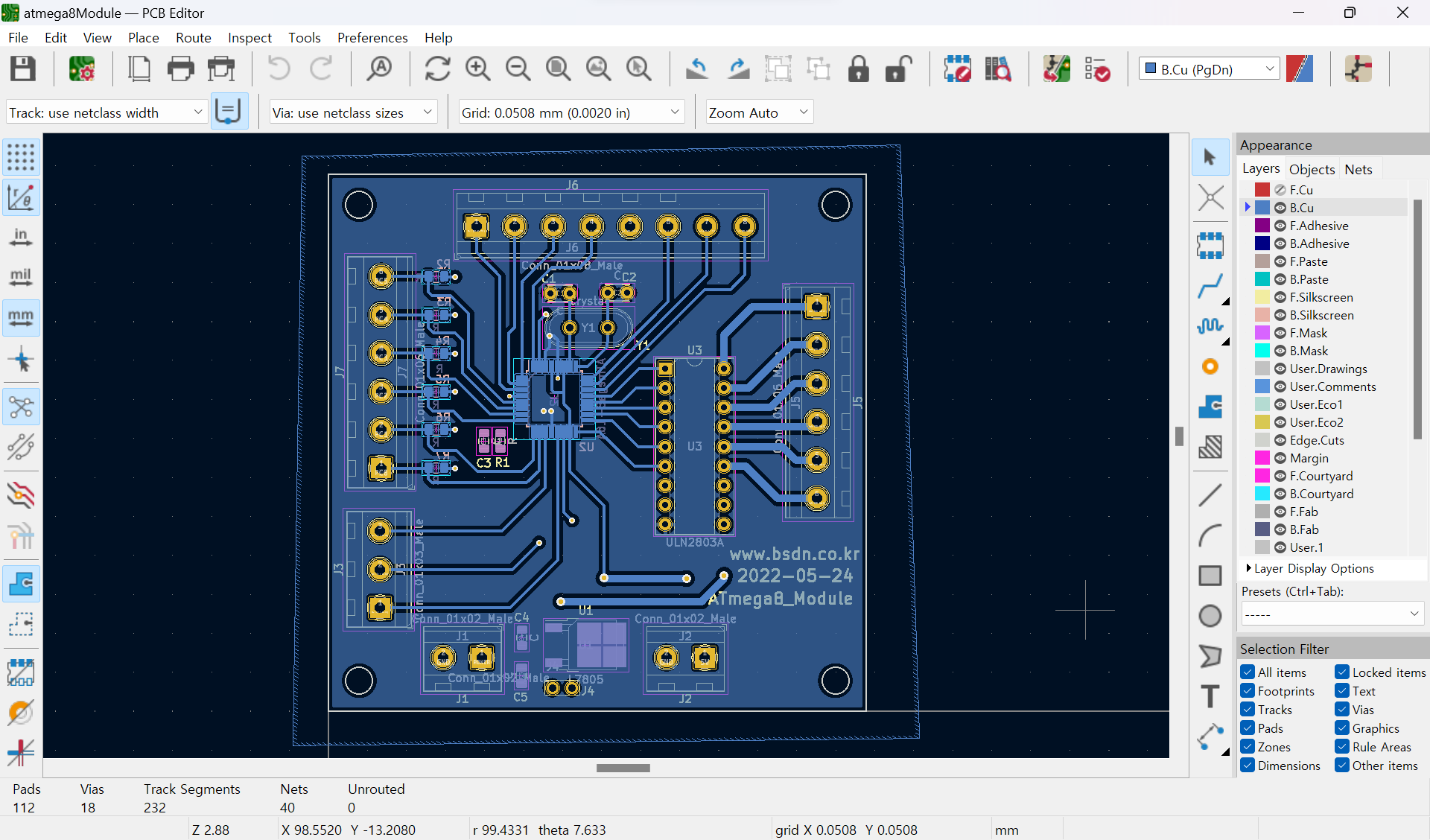Select the Add vias tool
Screen dimensions: 1430x840
[1210, 366]
